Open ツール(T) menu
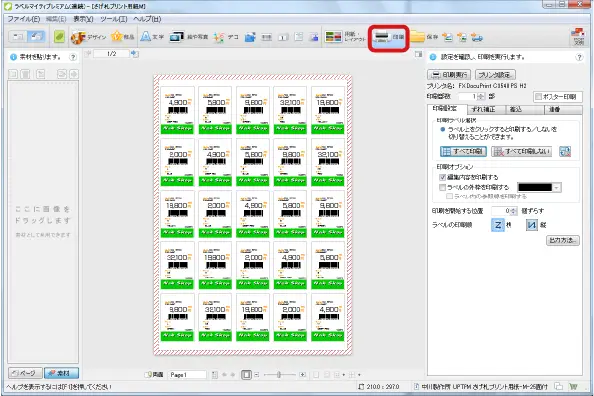This screenshot has height=396, width=594. (114, 19)
